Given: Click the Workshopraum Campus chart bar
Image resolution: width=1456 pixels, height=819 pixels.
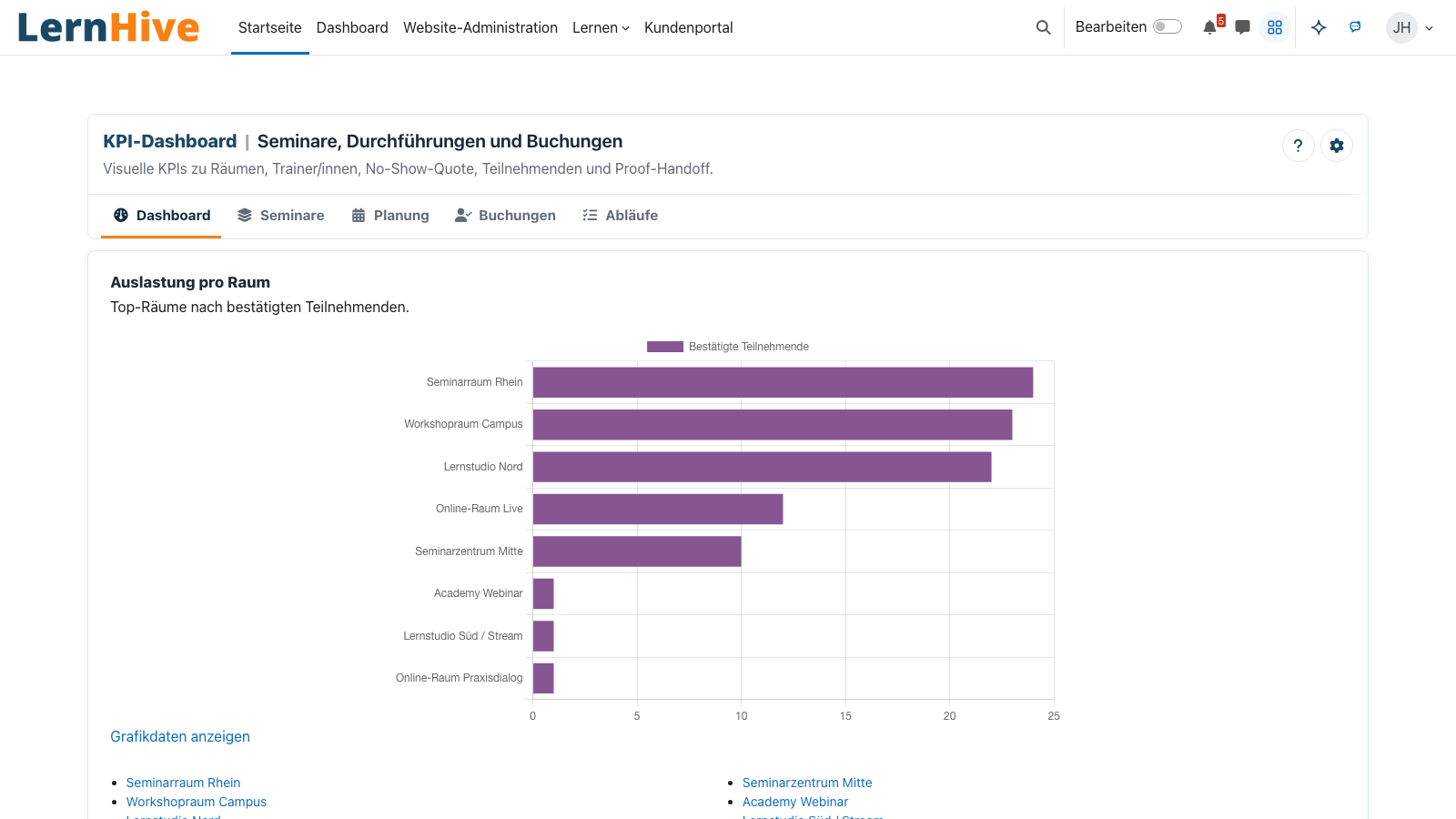Looking at the screenshot, I should pyautogui.click(x=773, y=424).
